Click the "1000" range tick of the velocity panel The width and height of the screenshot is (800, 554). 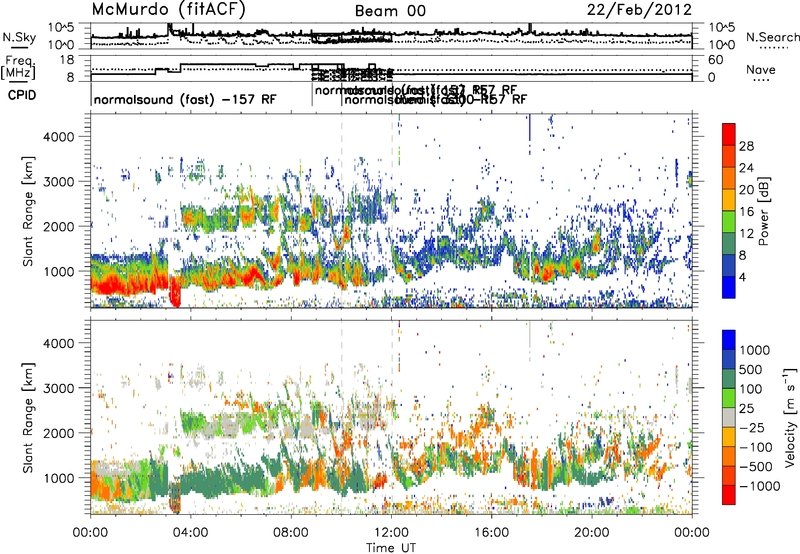point(58,478)
